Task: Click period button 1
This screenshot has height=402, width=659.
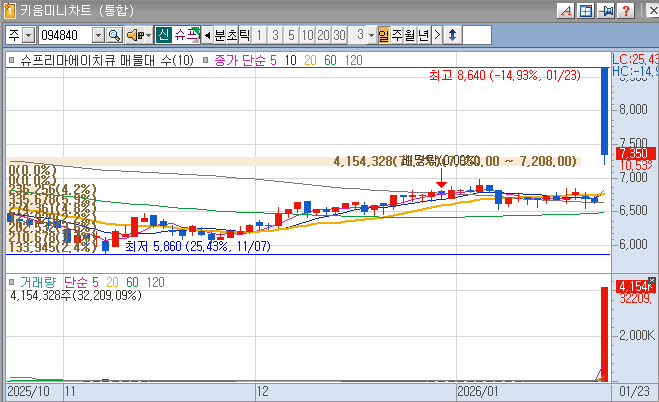Action: tap(260, 35)
